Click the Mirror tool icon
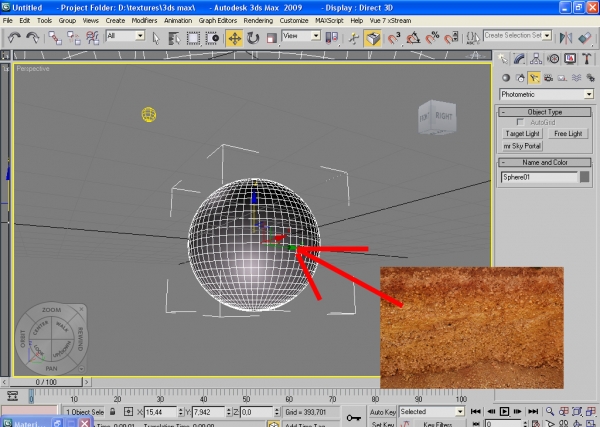This screenshot has width=600, height=427. [x=566, y=38]
